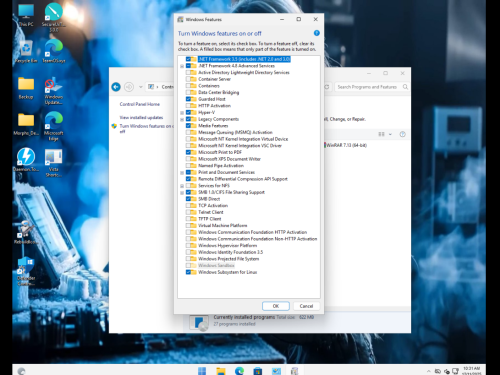
Task: Confirm changes with the OK button
Action: tap(276, 306)
